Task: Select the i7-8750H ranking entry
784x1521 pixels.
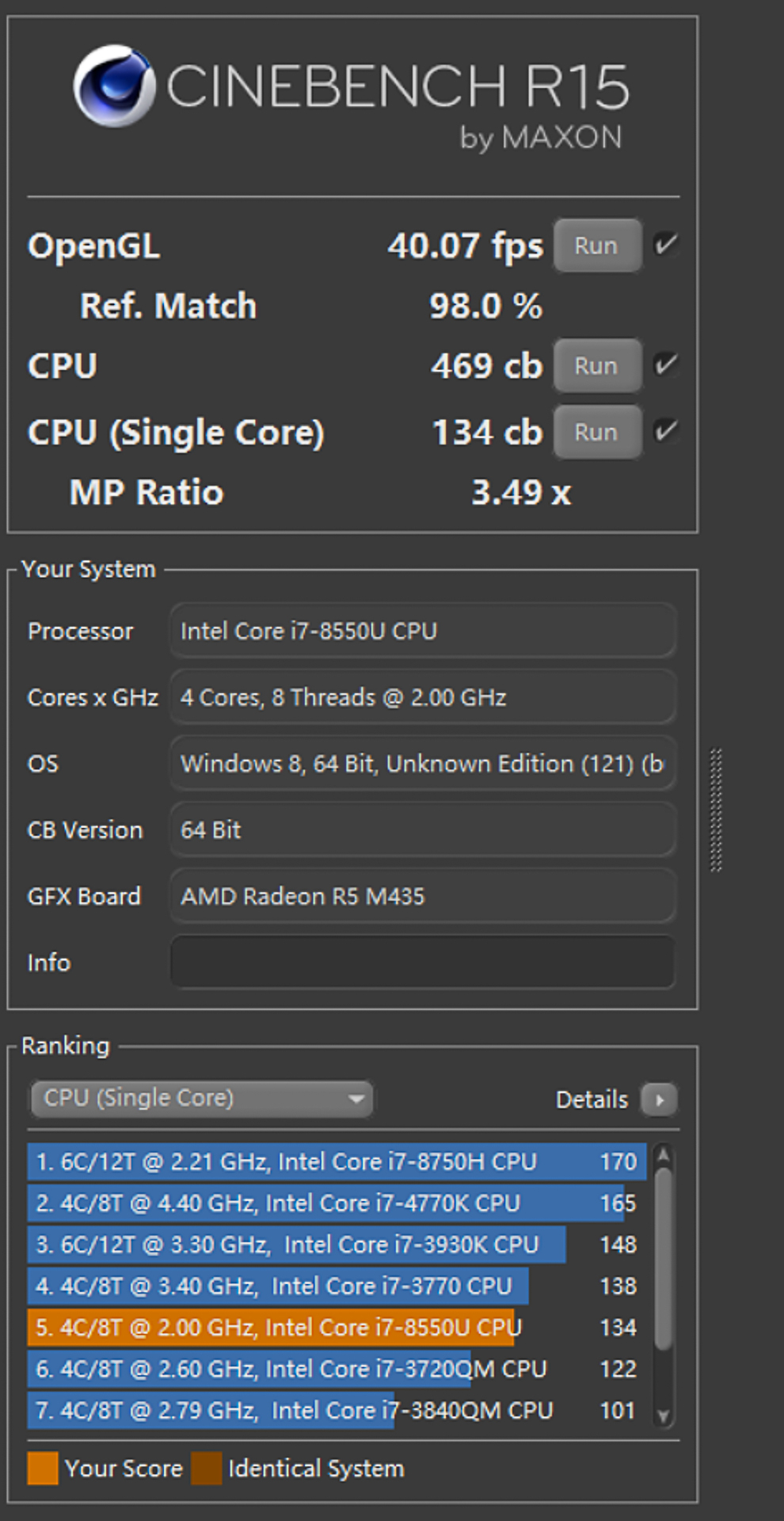Action: point(337,1162)
